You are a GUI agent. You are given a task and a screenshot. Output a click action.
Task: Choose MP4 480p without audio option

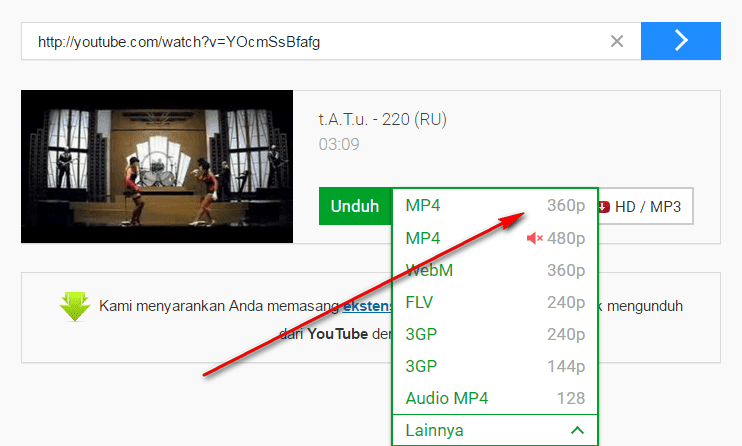[x=495, y=238]
